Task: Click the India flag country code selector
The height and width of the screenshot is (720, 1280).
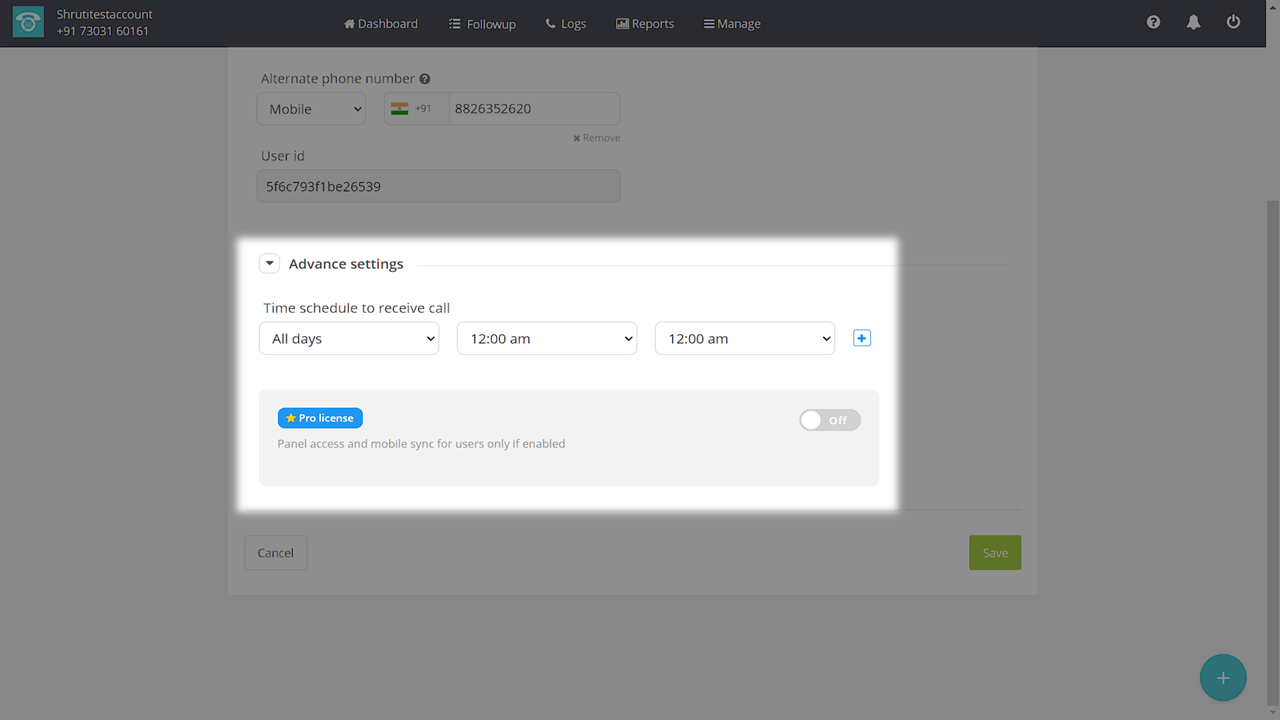Action: (411, 109)
